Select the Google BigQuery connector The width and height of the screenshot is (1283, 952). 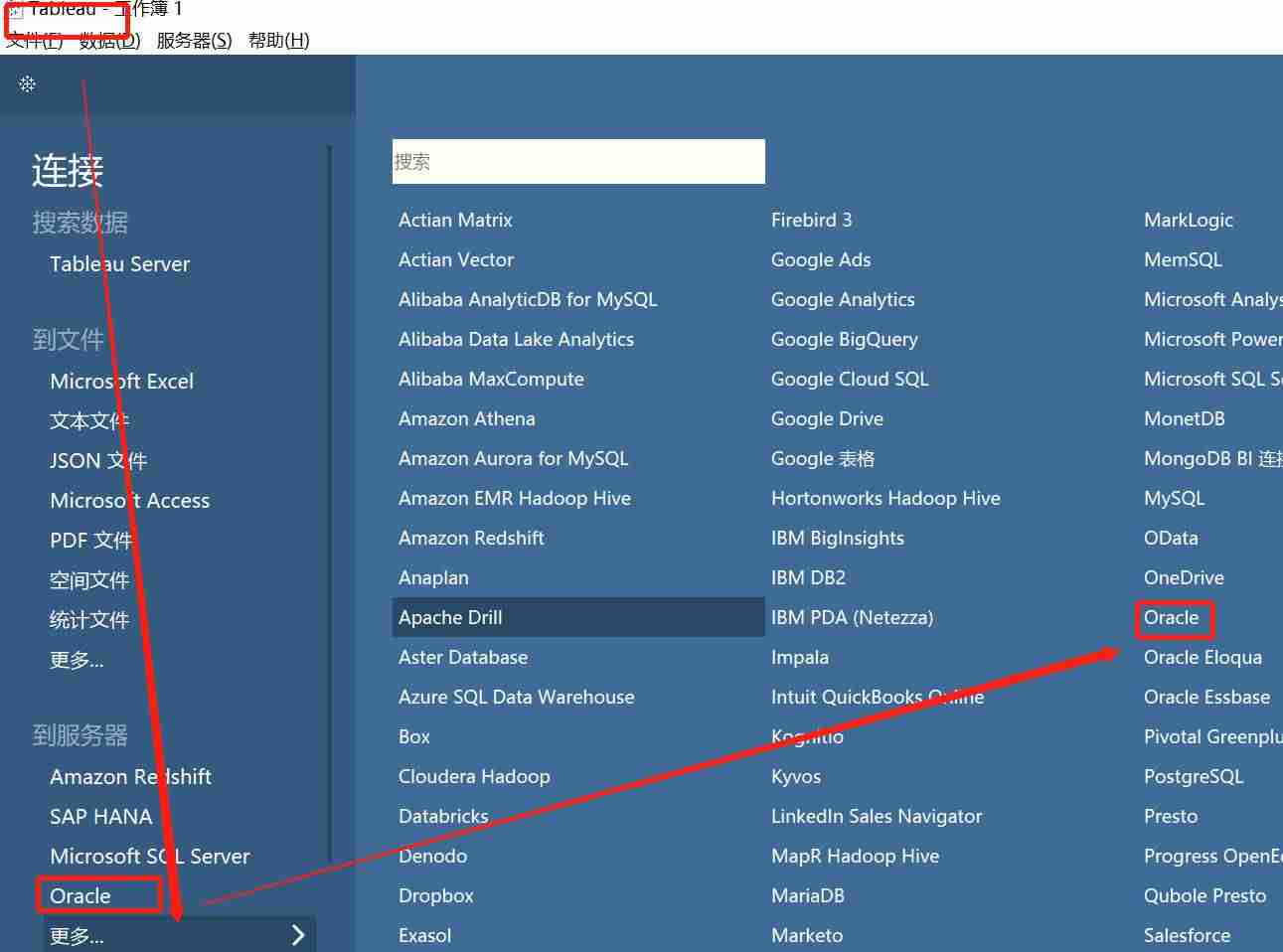coord(845,339)
